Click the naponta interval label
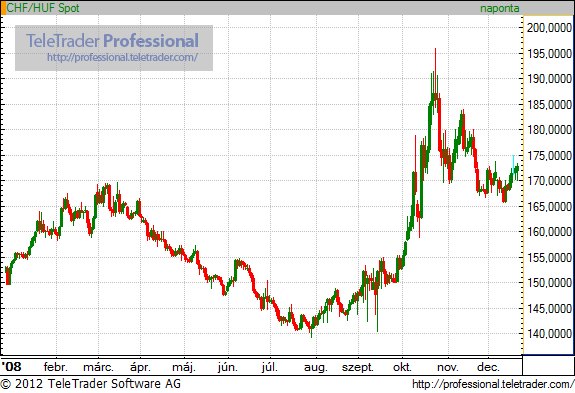The width and height of the screenshot is (575, 393). click(x=499, y=8)
